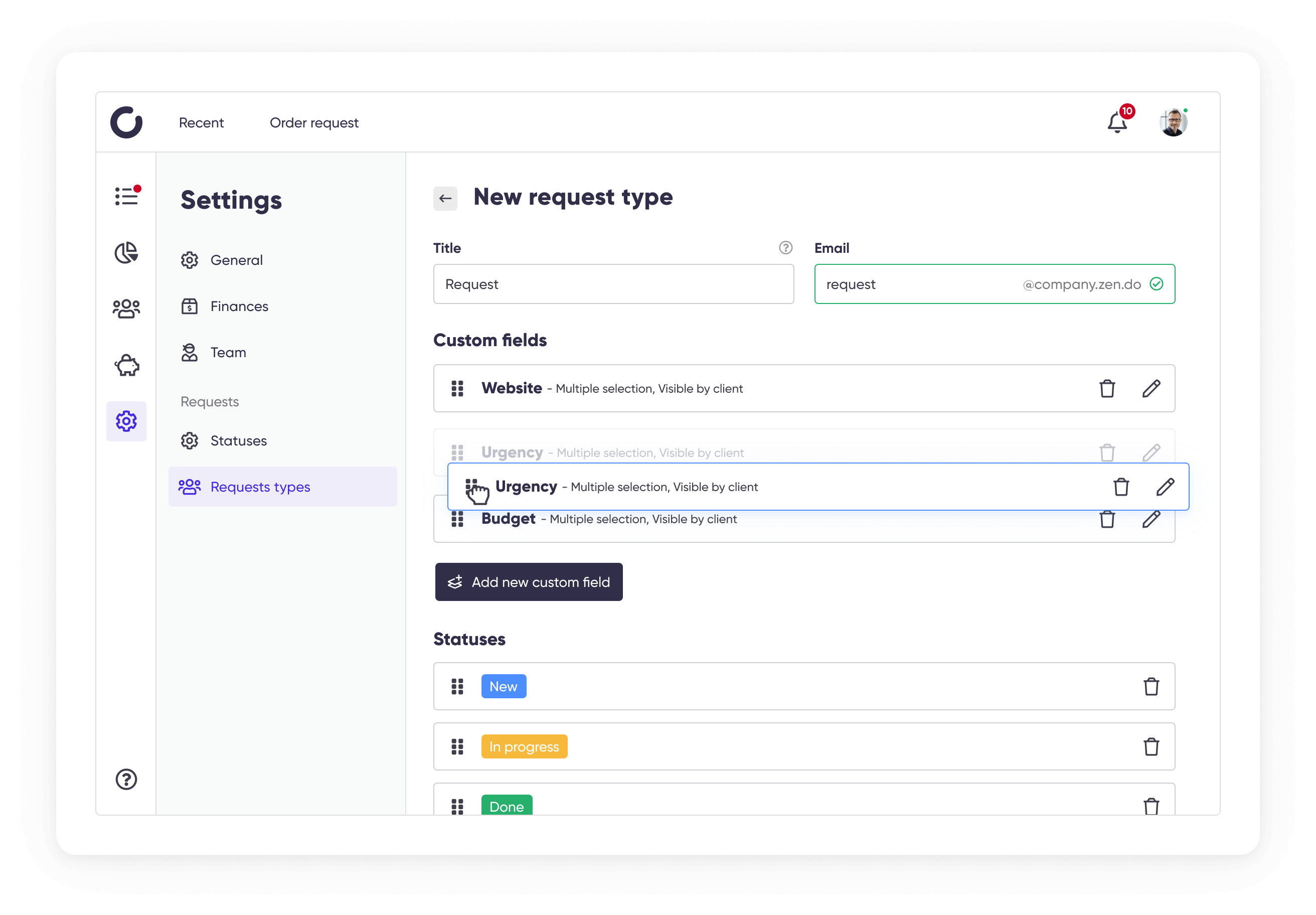Open the Recent menu item
The width and height of the screenshot is (1316, 915).
pyautogui.click(x=201, y=123)
